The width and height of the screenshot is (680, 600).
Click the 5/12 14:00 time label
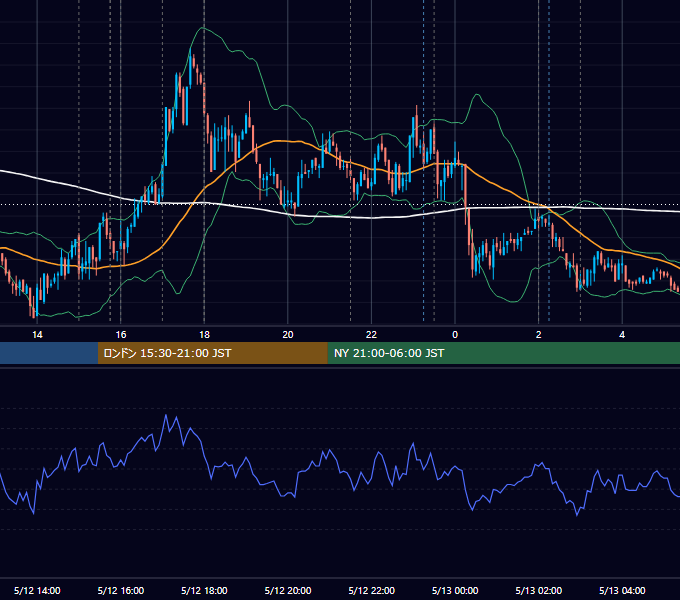click(37, 590)
